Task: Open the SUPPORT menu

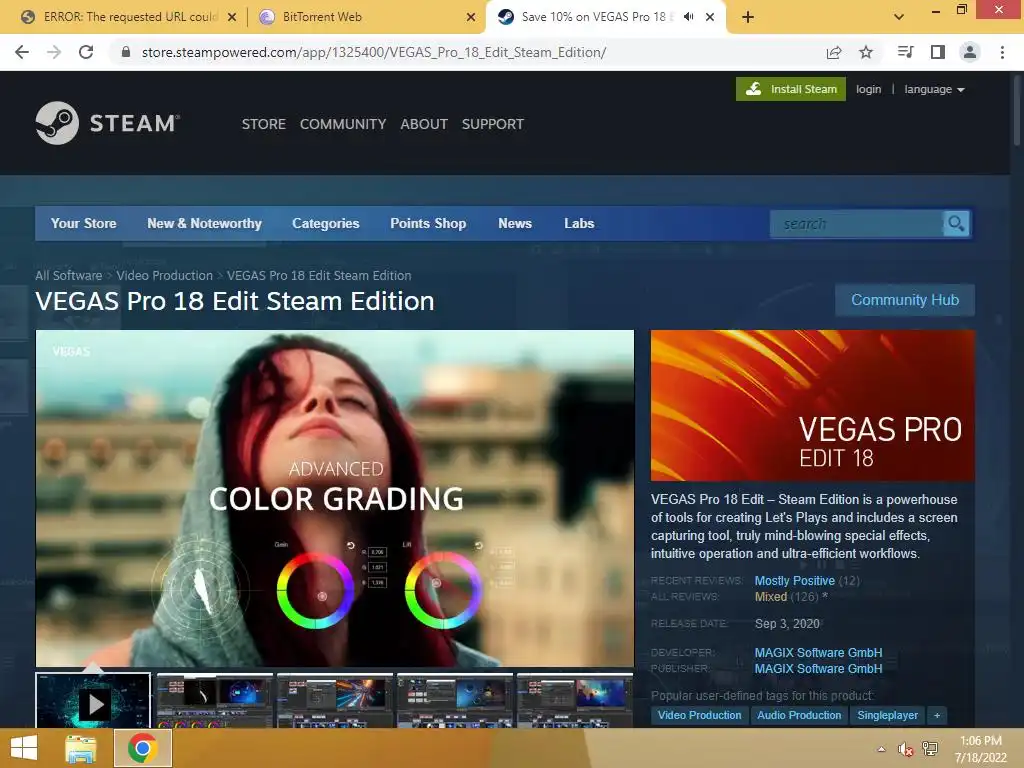Action: pyautogui.click(x=492, y=124)
